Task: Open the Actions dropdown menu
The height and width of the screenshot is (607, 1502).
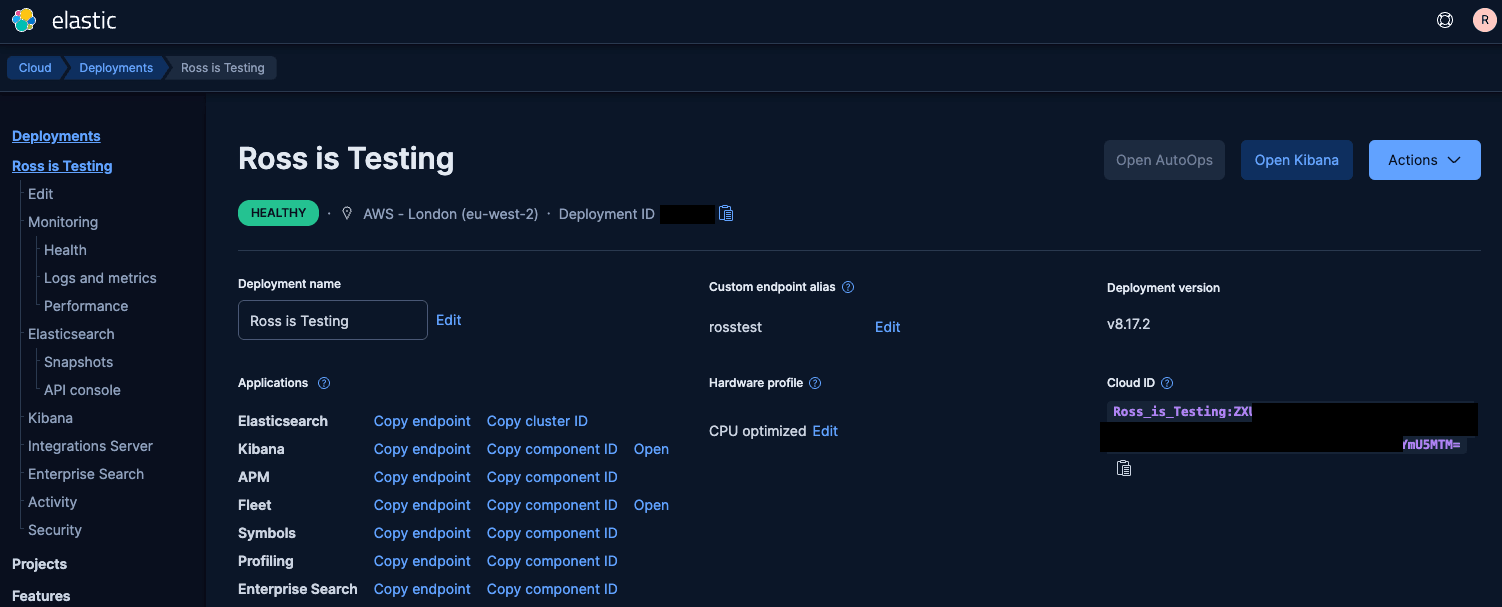Action: [x=1424, y=159]
